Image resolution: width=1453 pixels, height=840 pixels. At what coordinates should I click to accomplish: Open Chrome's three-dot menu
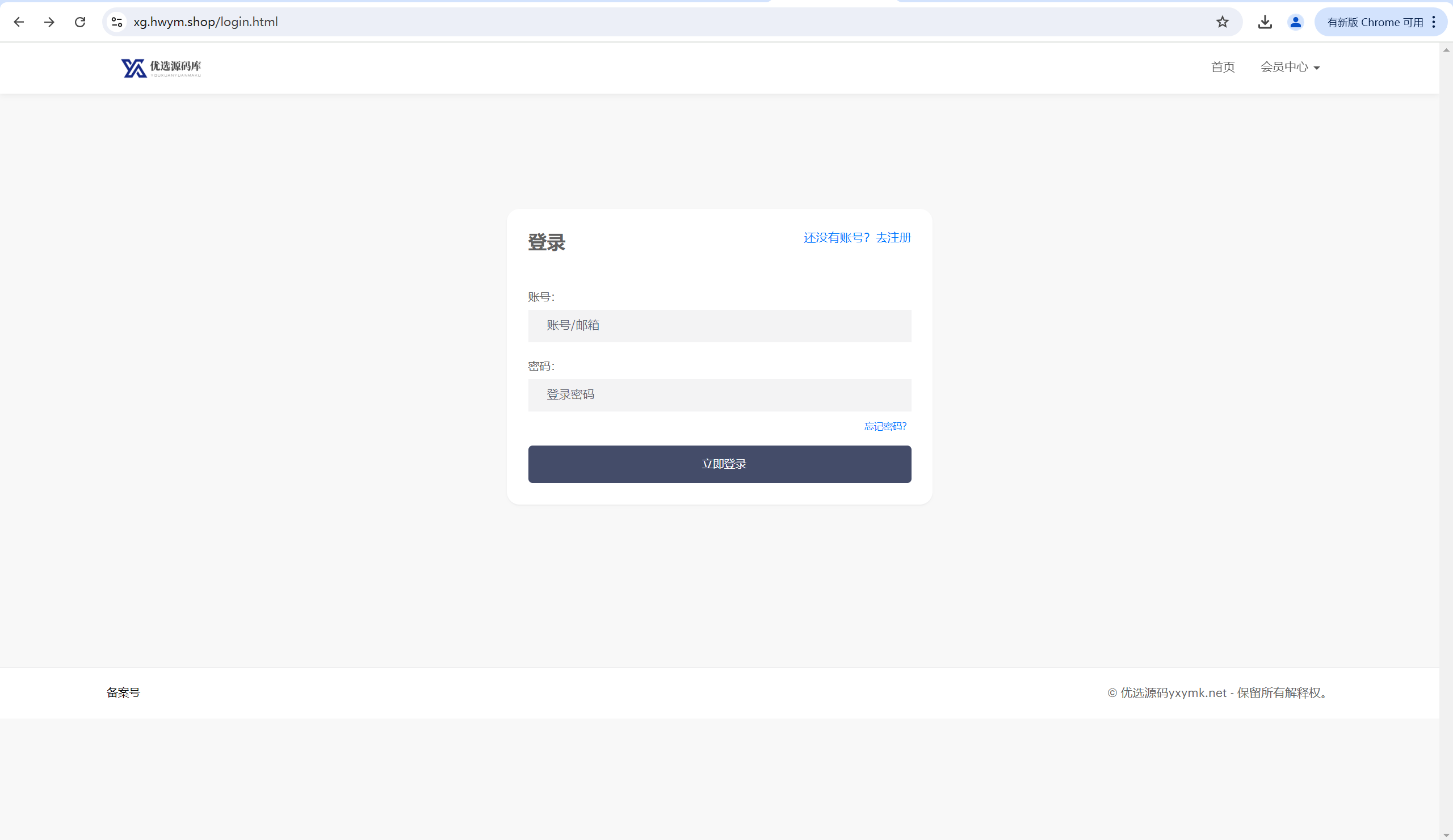point(1434,22)
